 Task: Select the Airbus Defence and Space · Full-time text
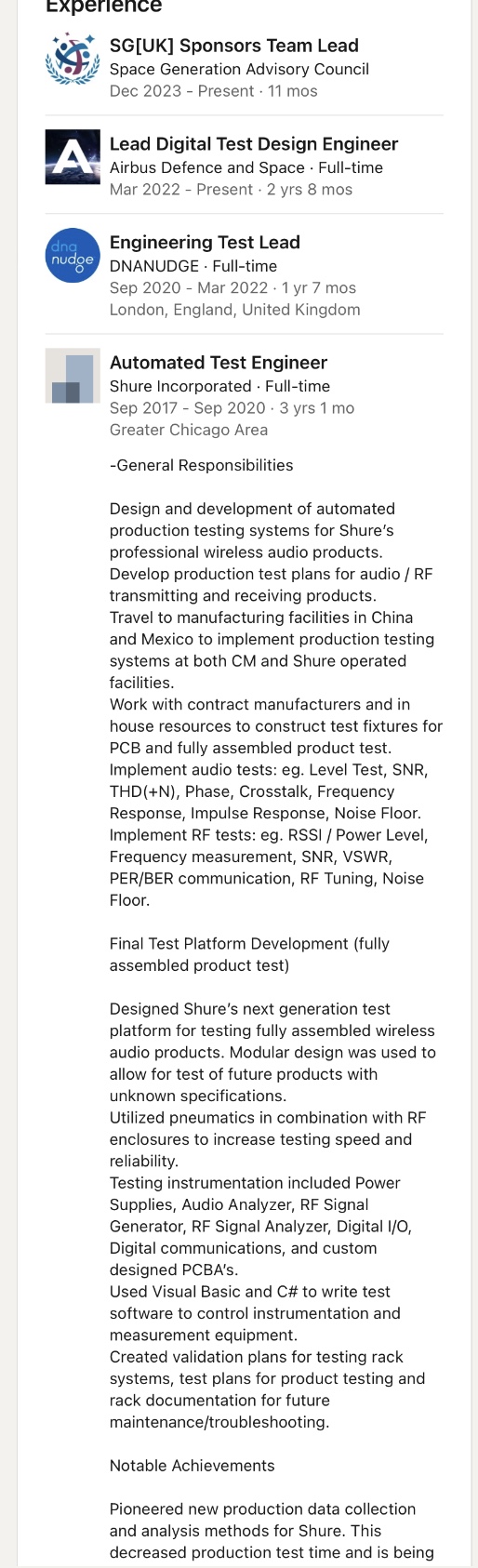point(246,167)
